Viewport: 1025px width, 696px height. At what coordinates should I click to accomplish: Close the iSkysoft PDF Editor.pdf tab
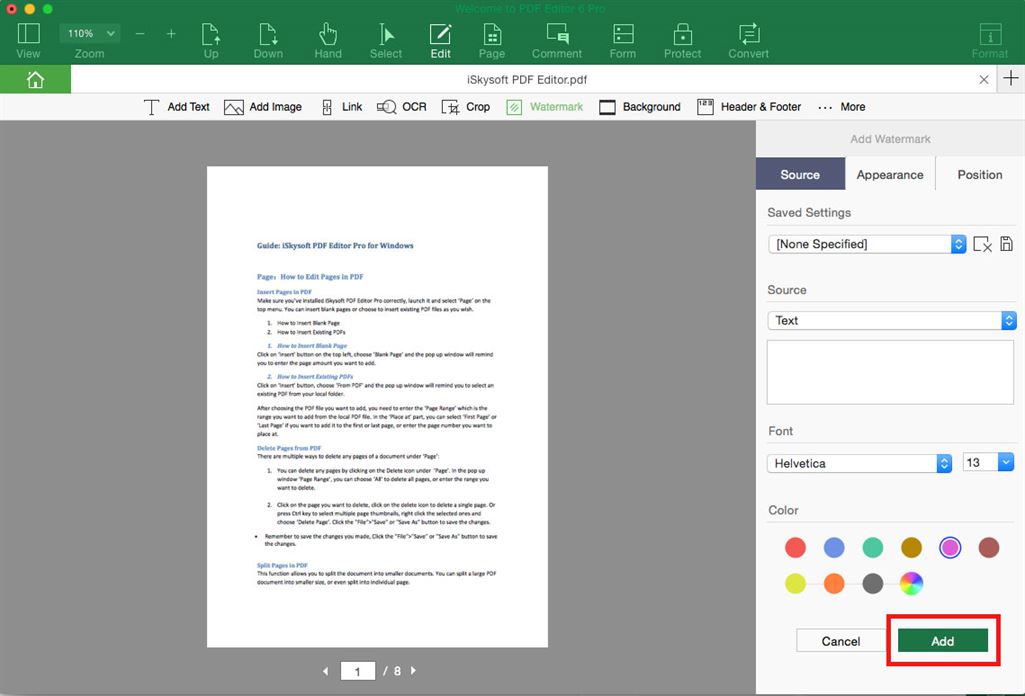click(984, 80)
